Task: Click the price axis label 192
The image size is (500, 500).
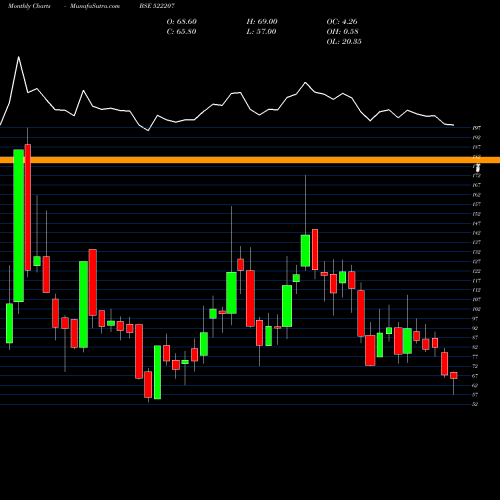Action: point(477,137)
